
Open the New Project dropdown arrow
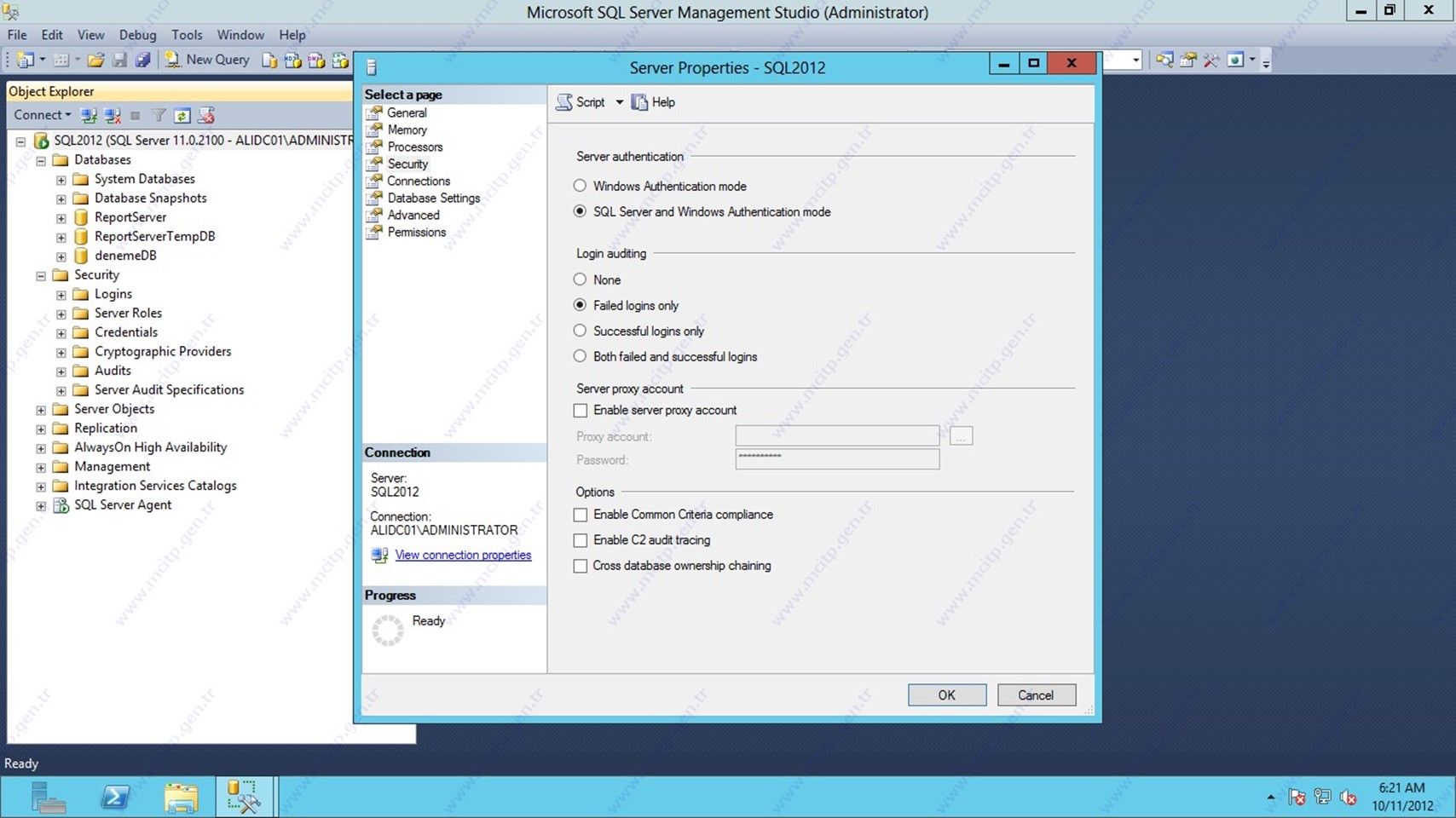click(43, 60)
